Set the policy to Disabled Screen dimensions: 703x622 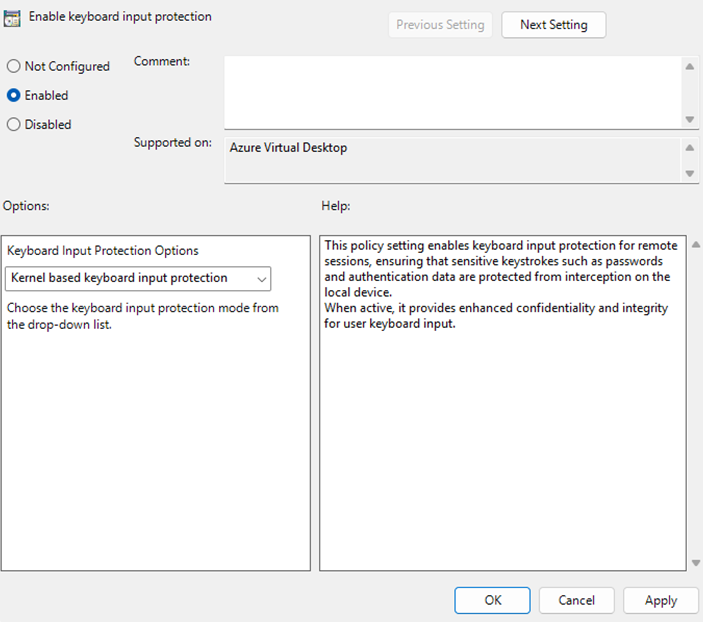coord(14,125)
